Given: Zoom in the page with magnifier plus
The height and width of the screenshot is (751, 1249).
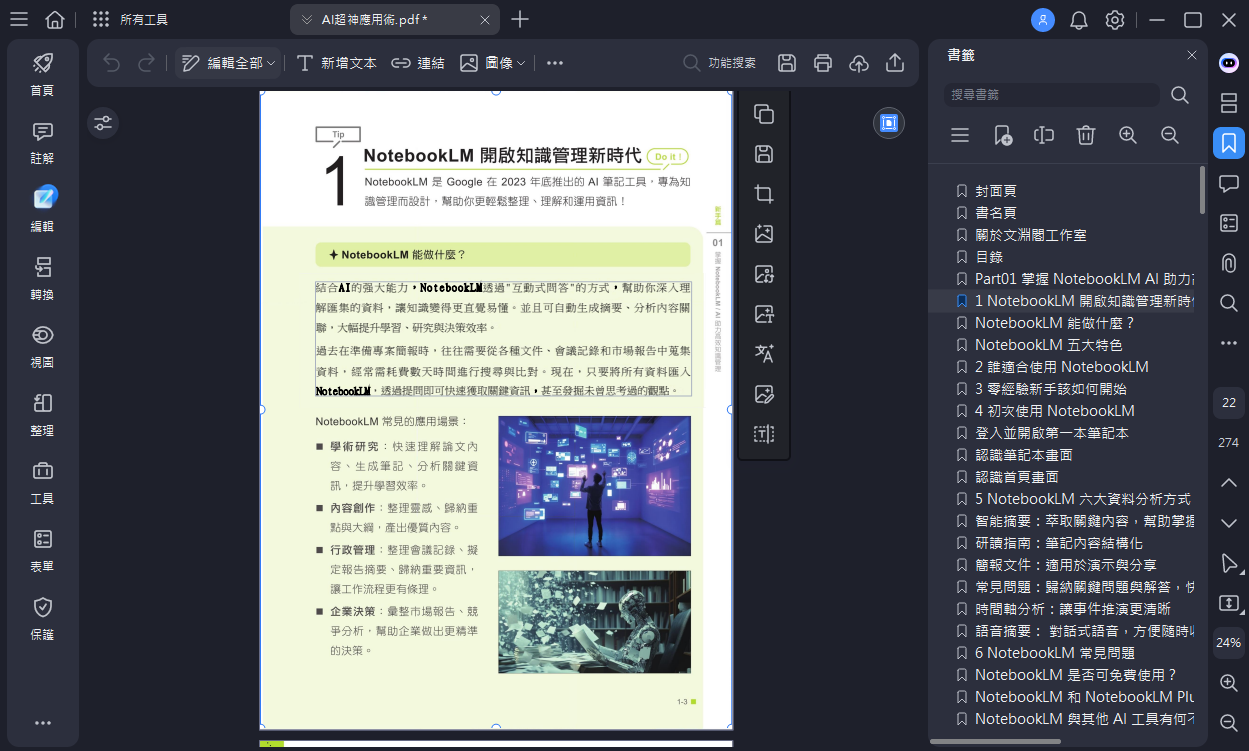Looking at the screenshot, I should coord(1229,683).
